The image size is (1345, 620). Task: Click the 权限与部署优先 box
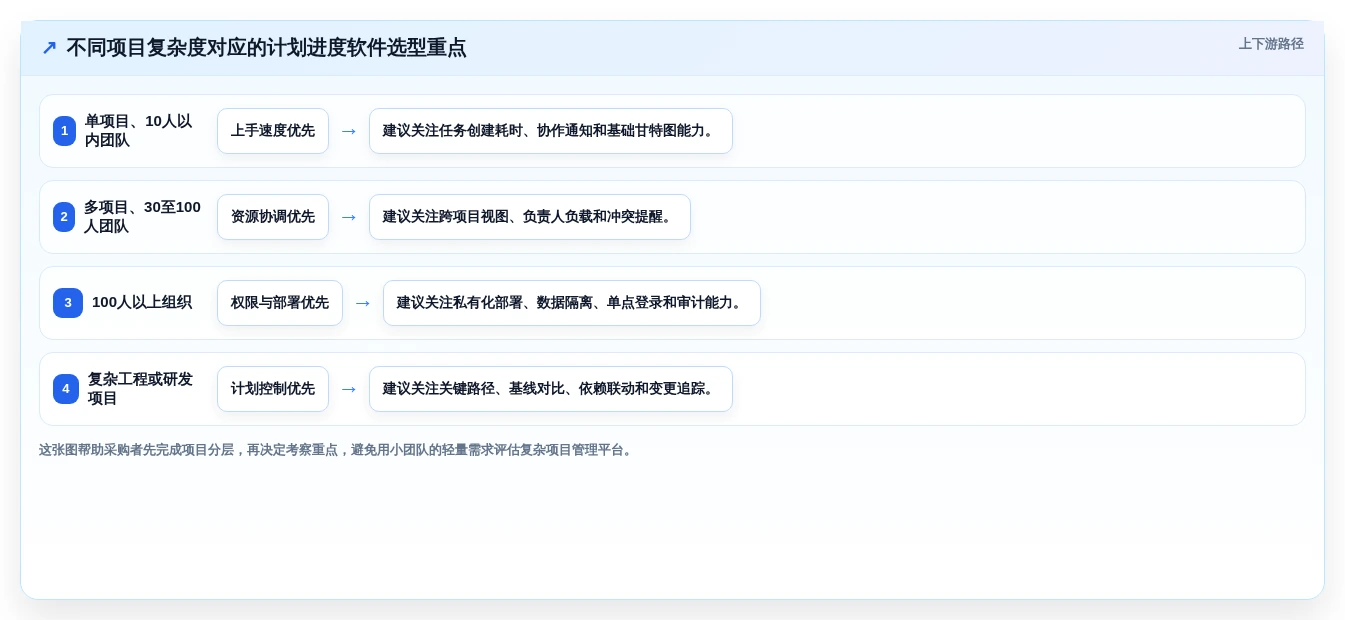pyautogui.click(x=280, y=303)
